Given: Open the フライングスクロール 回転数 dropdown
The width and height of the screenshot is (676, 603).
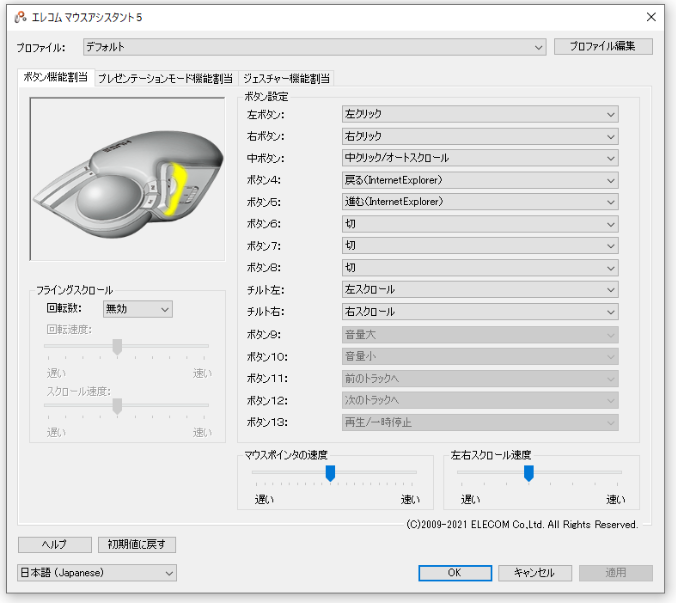Looking at the screenshot, I should (x=138, y=309).
